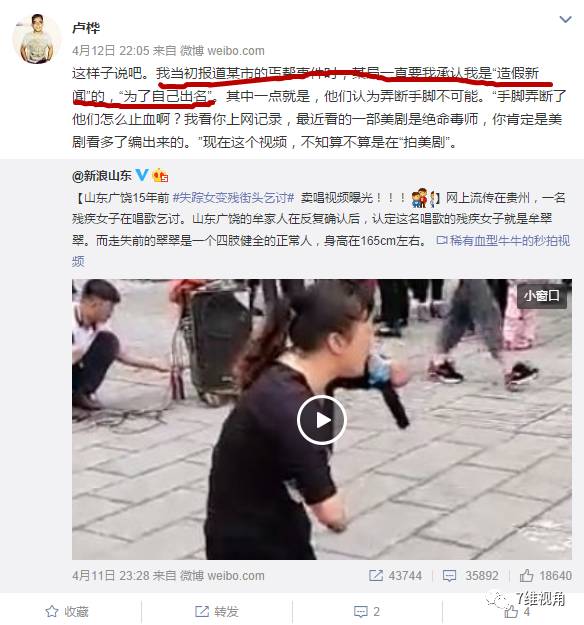Image resolution: width=584 pixels, height=625 pixels.
Task: Switch video to 小窗口 mode
Action: pos(542,296)
